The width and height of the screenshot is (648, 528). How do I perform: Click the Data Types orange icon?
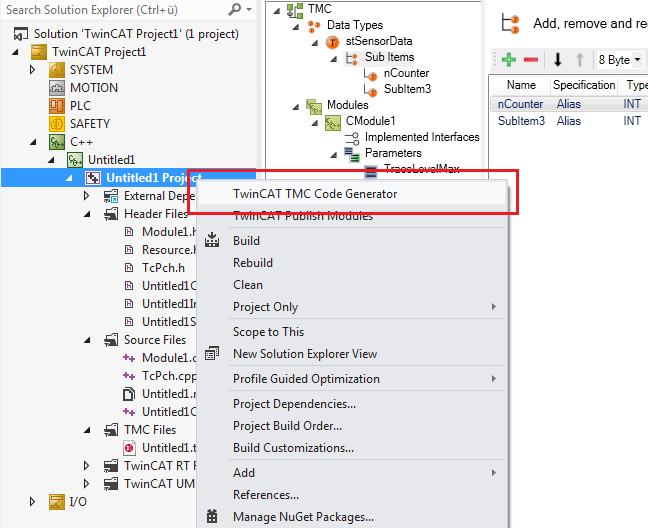314,26
